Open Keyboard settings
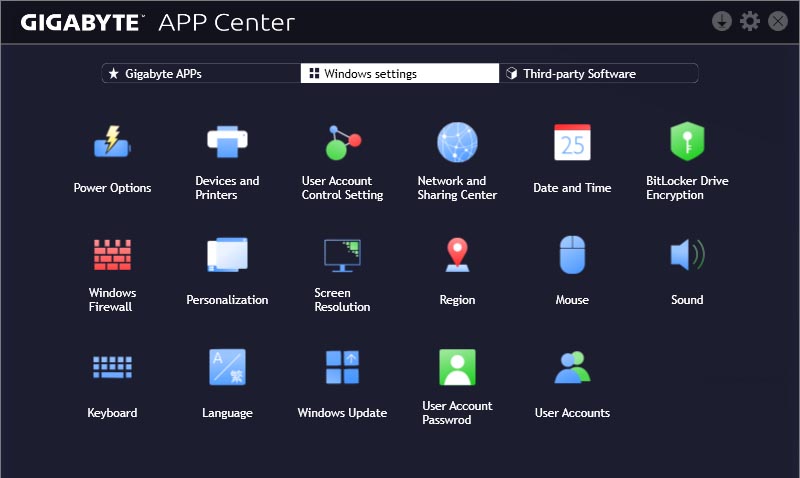The width and height of the screenshot is (800, 478). pyautogui.click(x=112, y=367)
